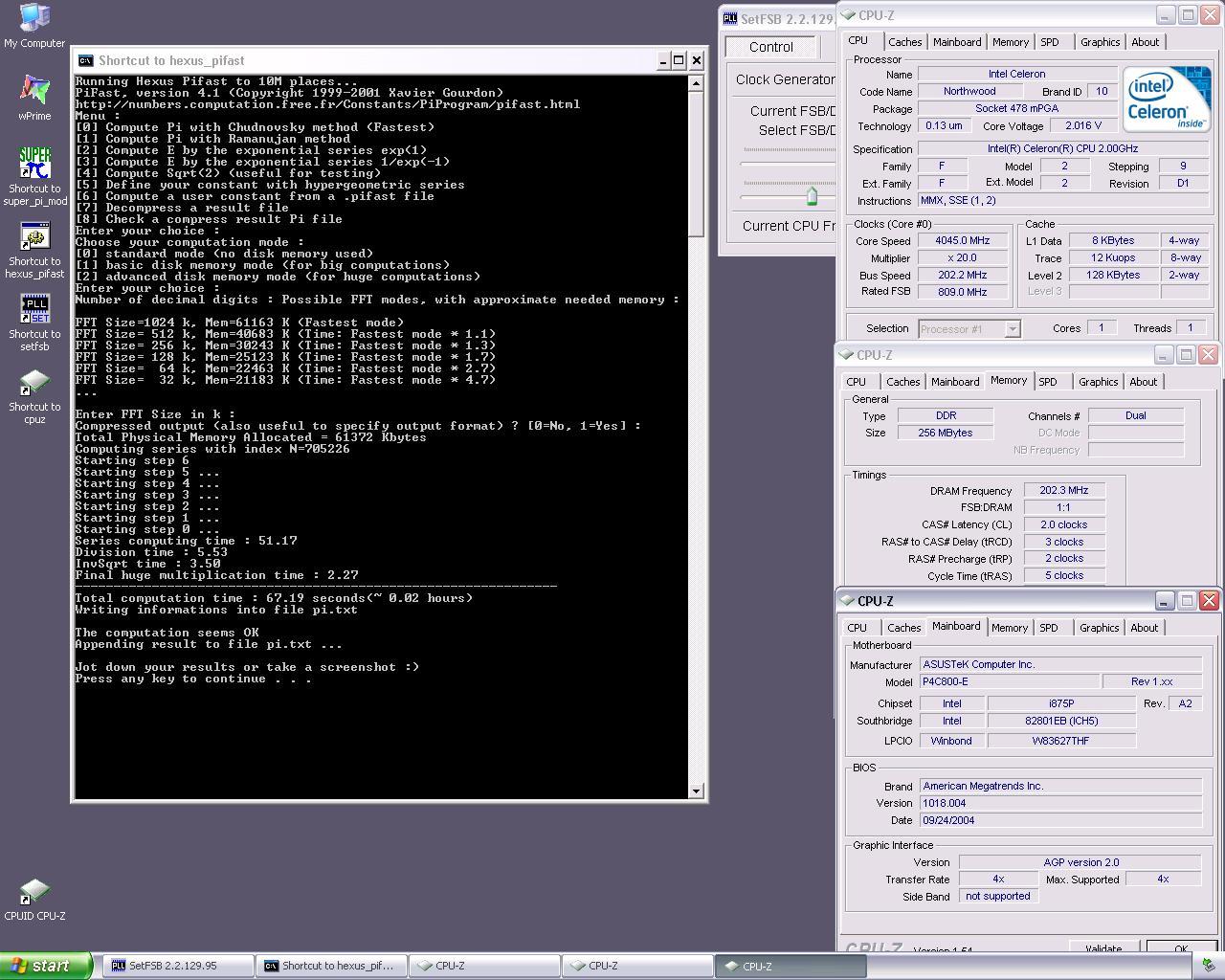1225x980 pixels.
Task: Click the Total computation time console line
Action: 274,598
